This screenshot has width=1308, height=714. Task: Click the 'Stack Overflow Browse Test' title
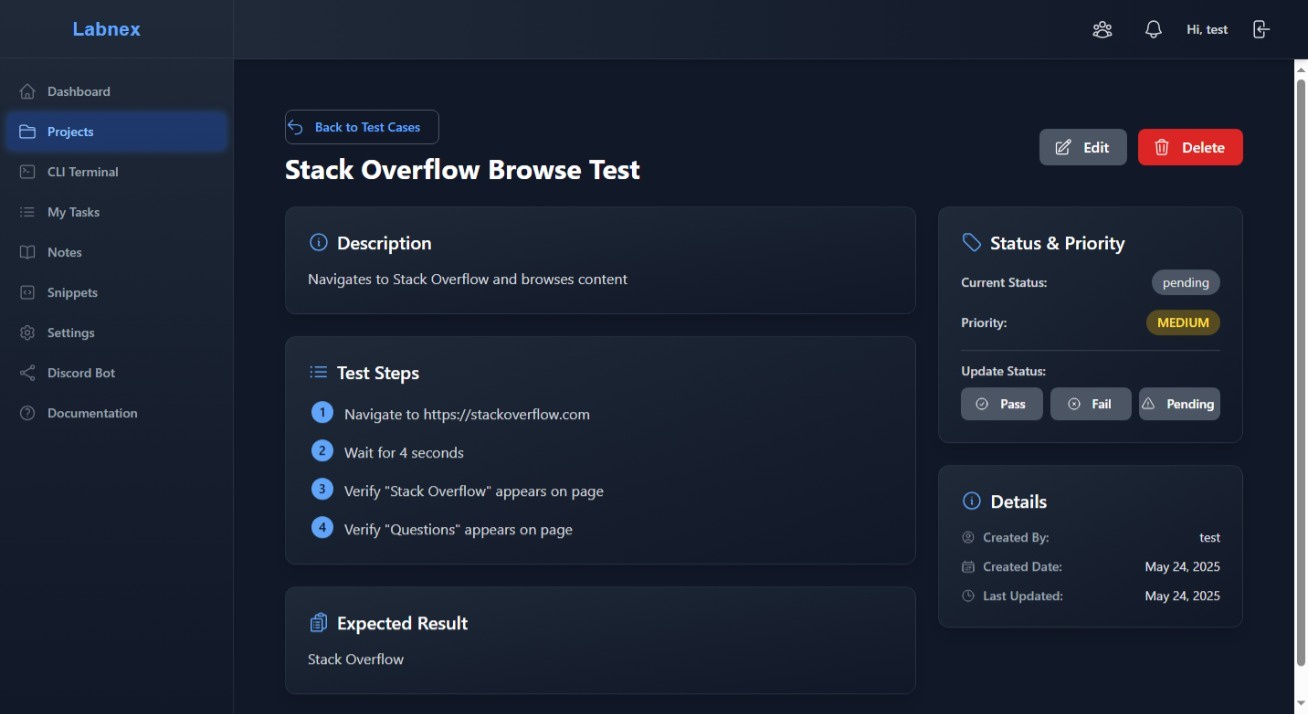coord(462,170)
